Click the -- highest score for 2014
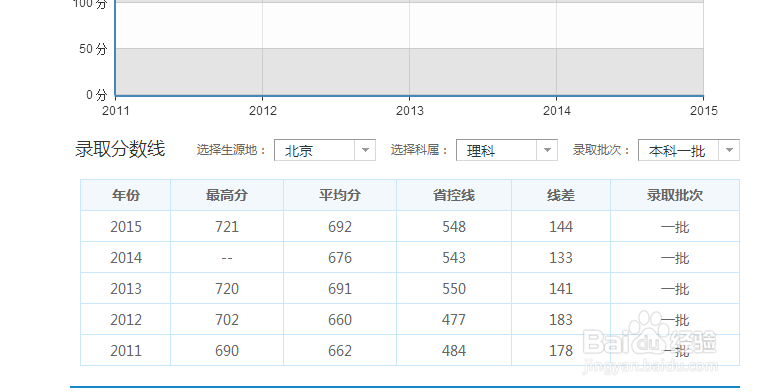760x392 pixels. click(x=227, y=257)
